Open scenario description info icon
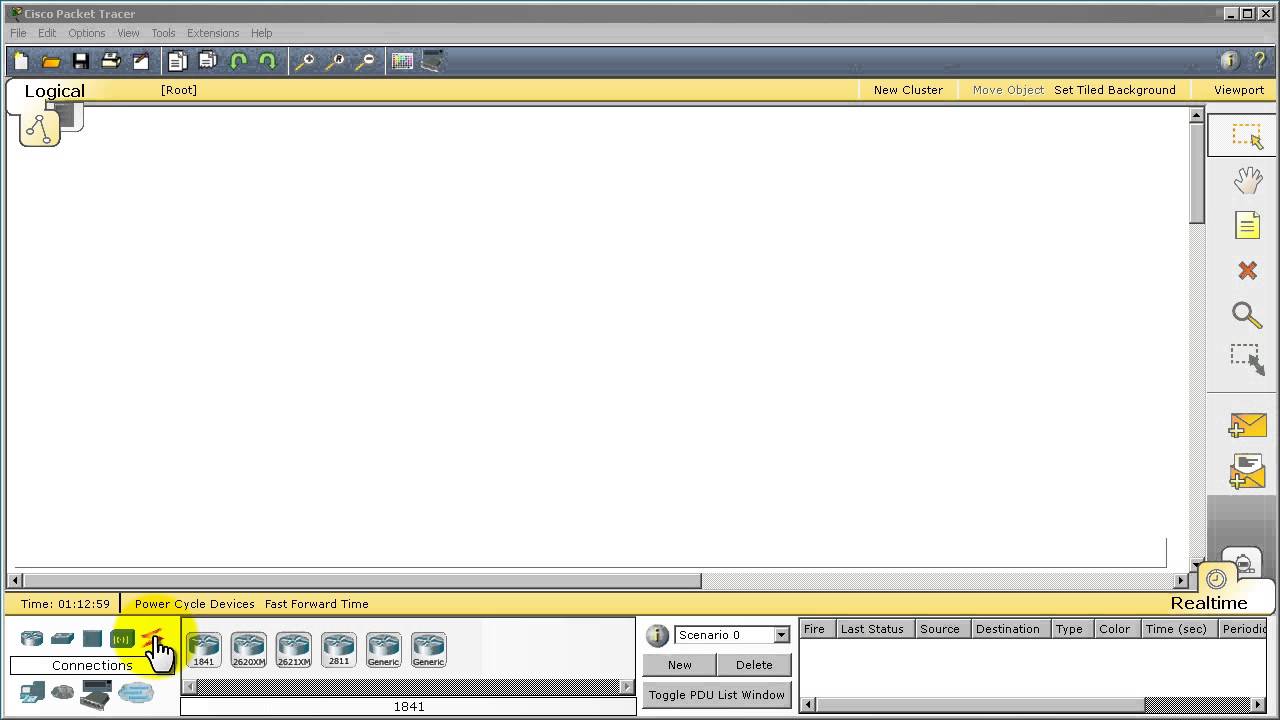This screenshot has height=720, width=1280. point(657,635)
